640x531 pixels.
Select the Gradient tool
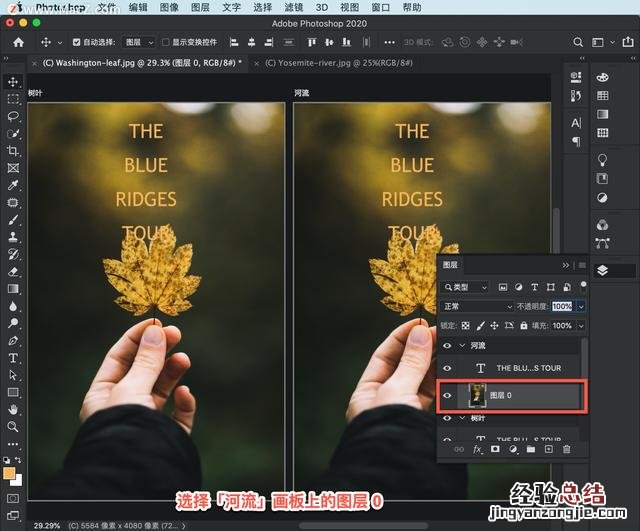tap(13, 289)
